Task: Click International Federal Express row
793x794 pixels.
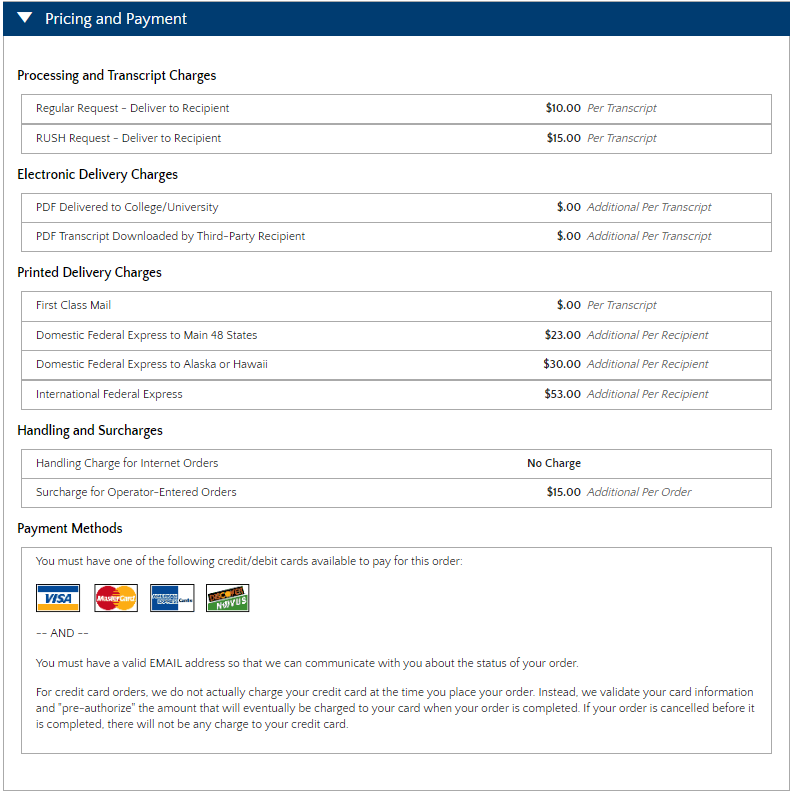Action: pos(110,394)
